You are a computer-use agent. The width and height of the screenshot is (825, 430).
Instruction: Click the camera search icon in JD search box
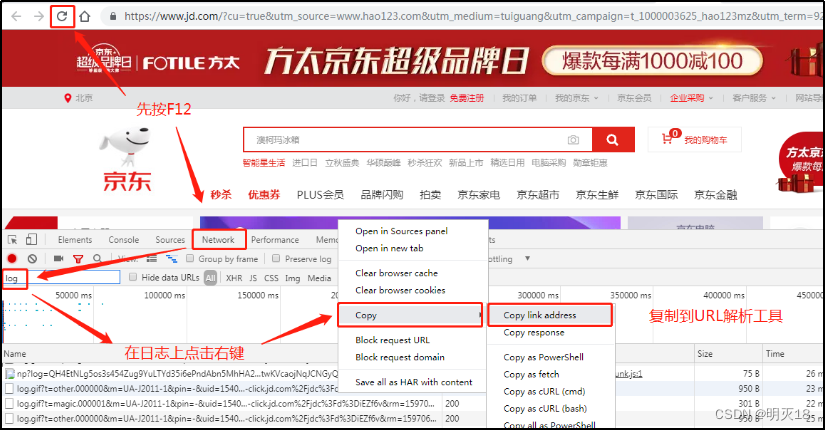(x=573, y=140)
